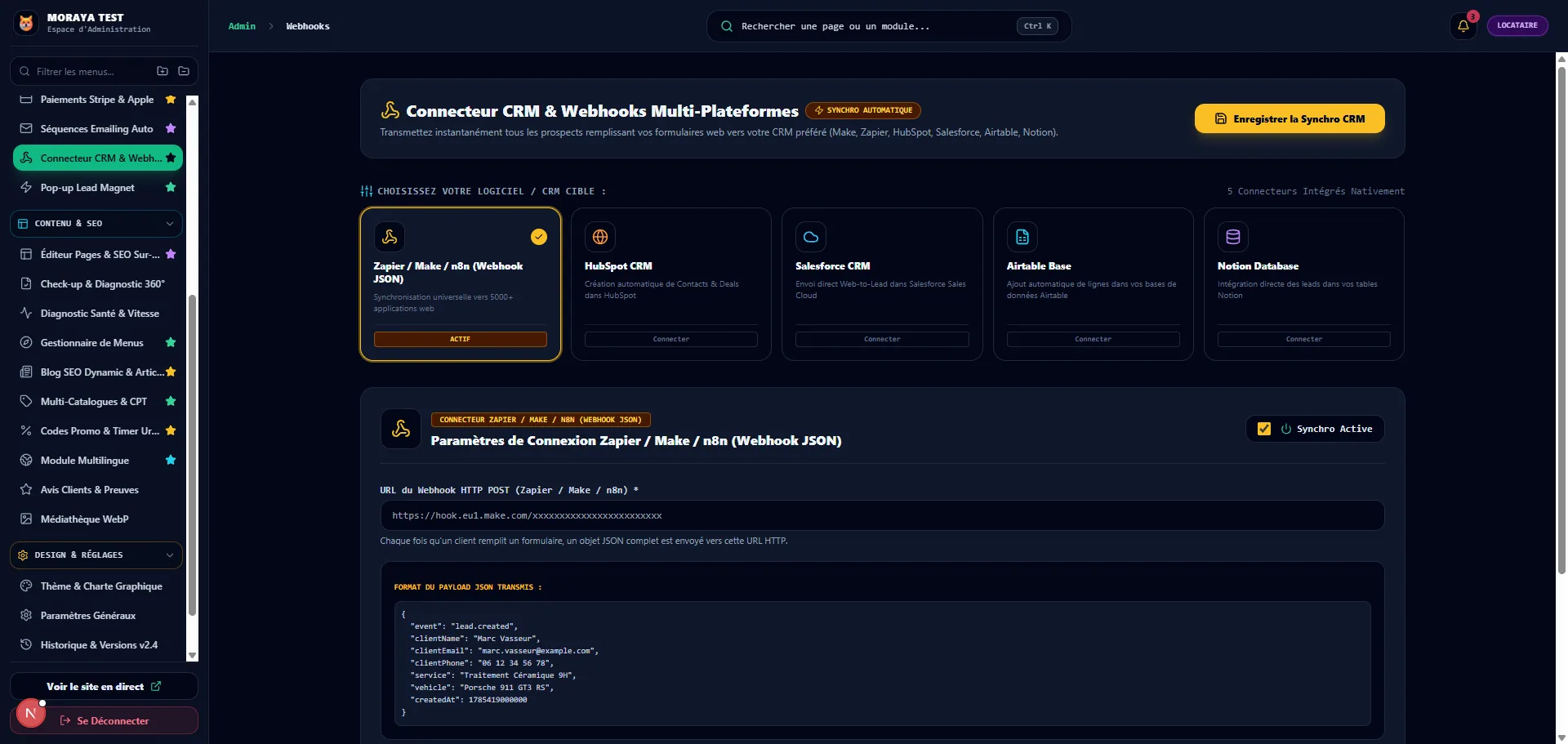Click the HubSpot CRM globe icon
Image resolution: width=1568 pixels, height=744 pixels.
600,237
